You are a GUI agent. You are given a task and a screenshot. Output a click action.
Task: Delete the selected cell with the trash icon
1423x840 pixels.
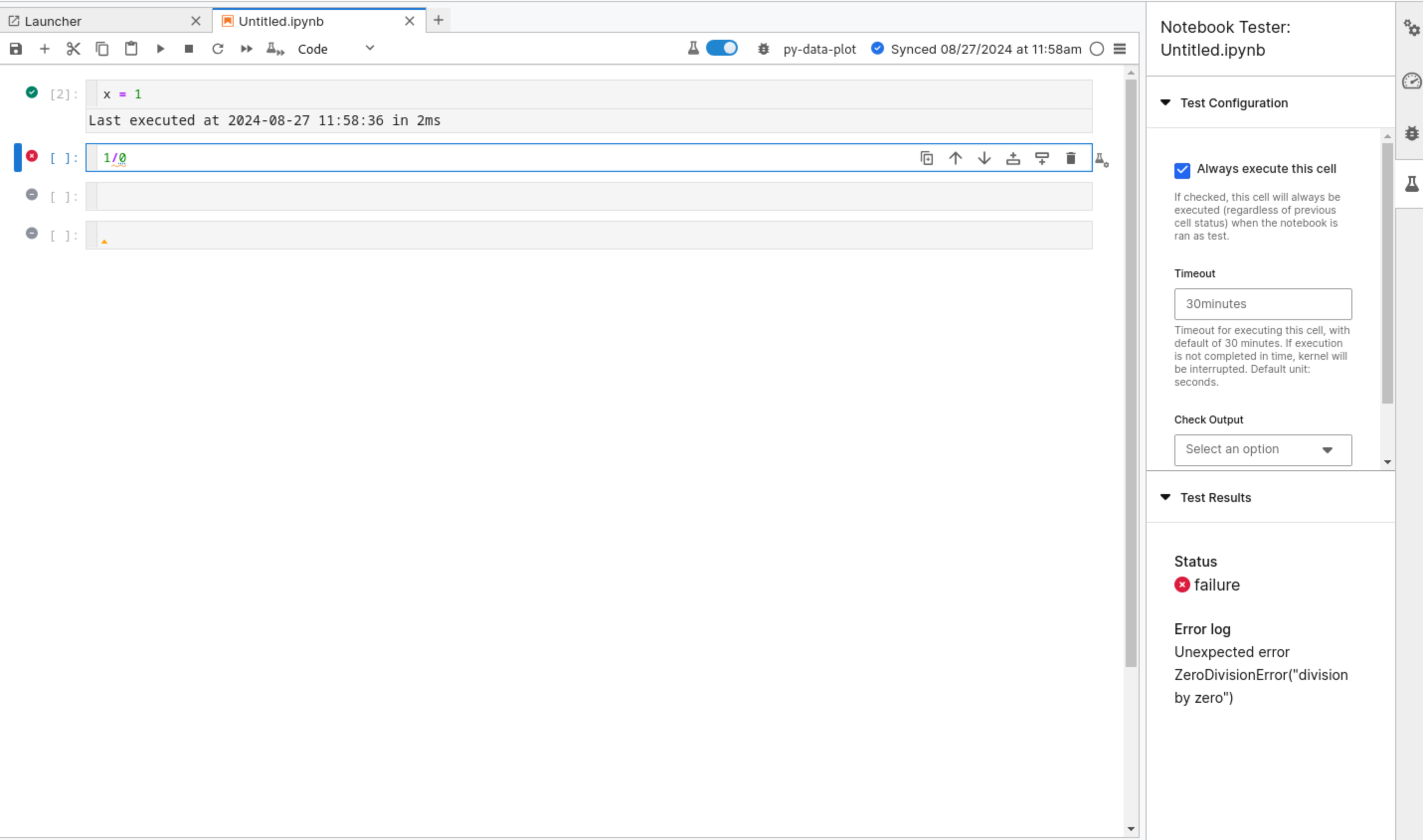pos(1070,159)
